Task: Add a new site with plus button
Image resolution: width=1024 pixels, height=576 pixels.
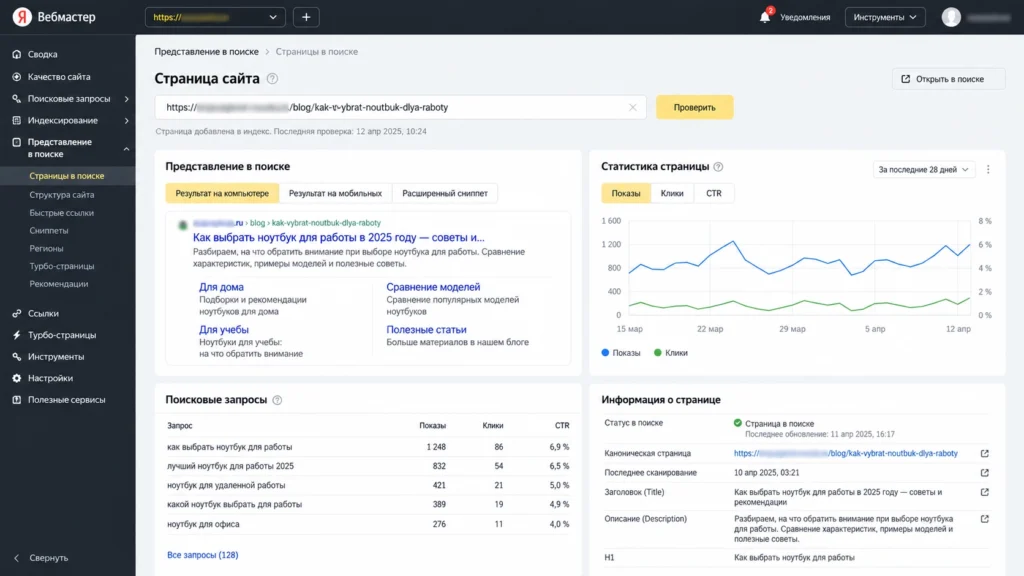Action: coord(306,17)
